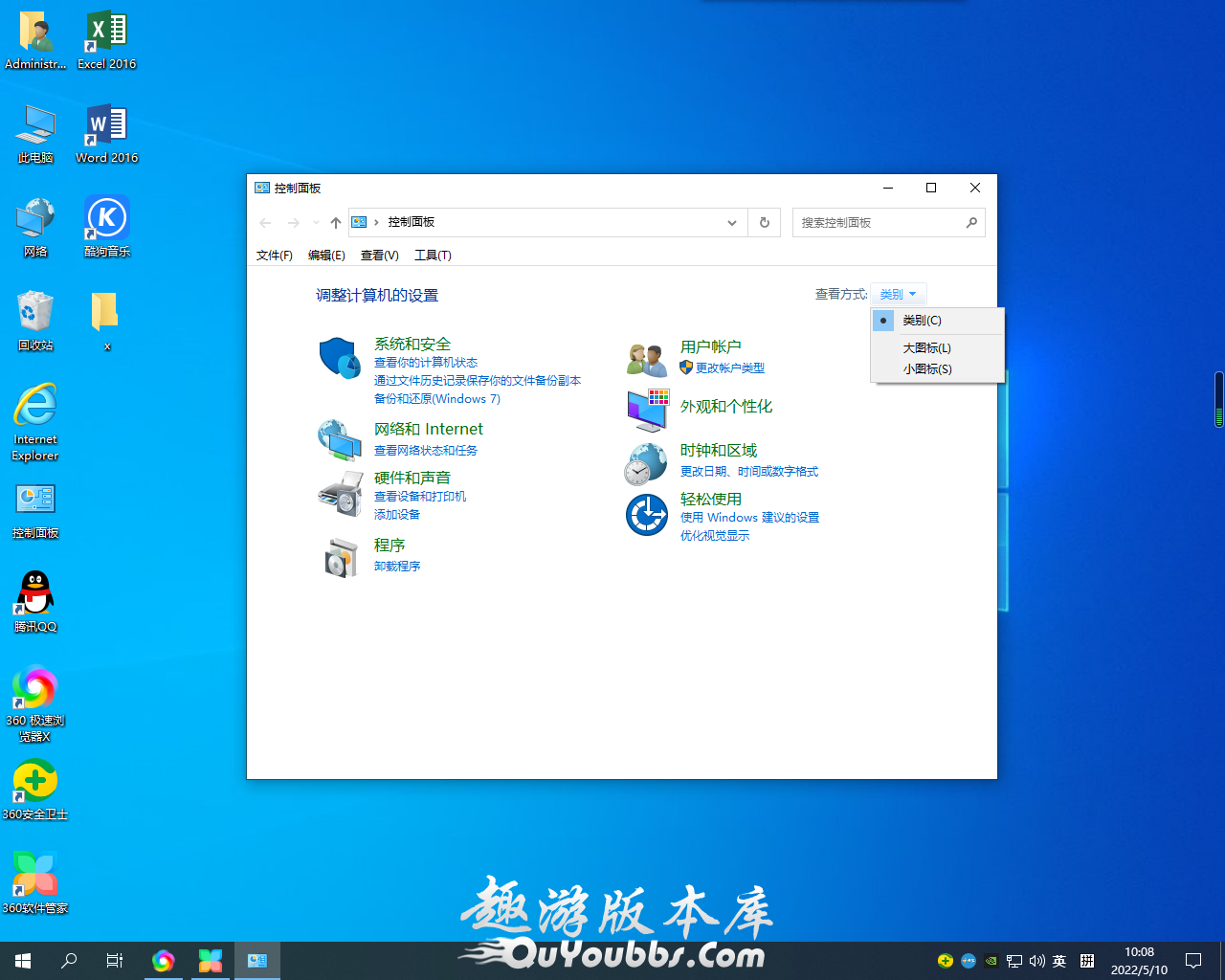Open the User Accounts people icon

coord(647,360)
